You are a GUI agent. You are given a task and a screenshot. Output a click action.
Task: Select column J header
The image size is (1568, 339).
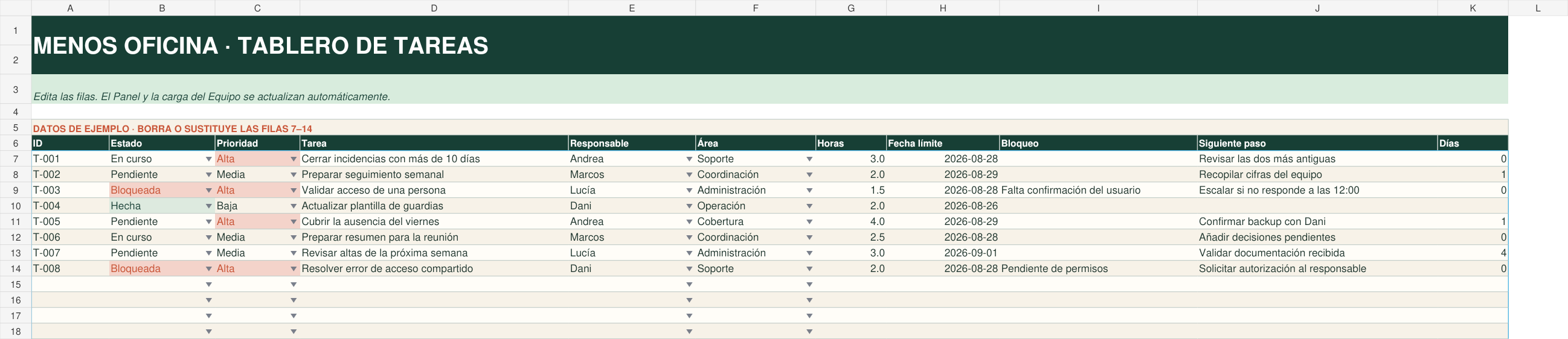pos(1317,8)
